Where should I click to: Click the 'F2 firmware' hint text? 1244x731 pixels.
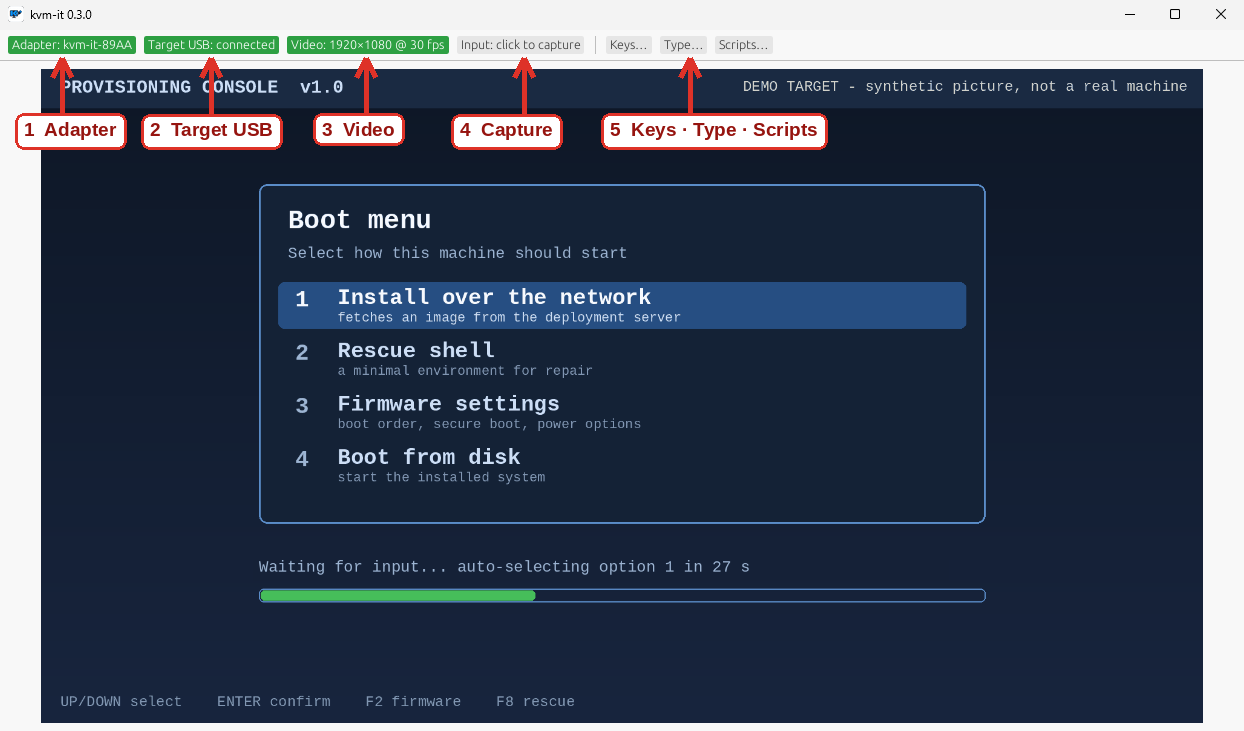tap(413, 702)
